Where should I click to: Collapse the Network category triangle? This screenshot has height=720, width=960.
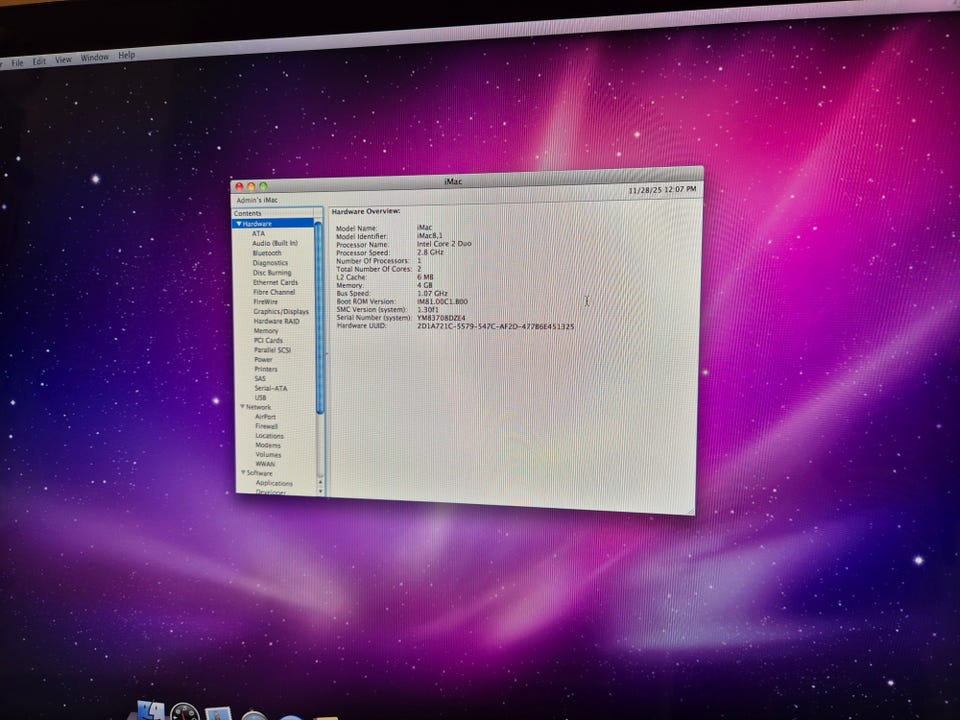coord(242,407)
